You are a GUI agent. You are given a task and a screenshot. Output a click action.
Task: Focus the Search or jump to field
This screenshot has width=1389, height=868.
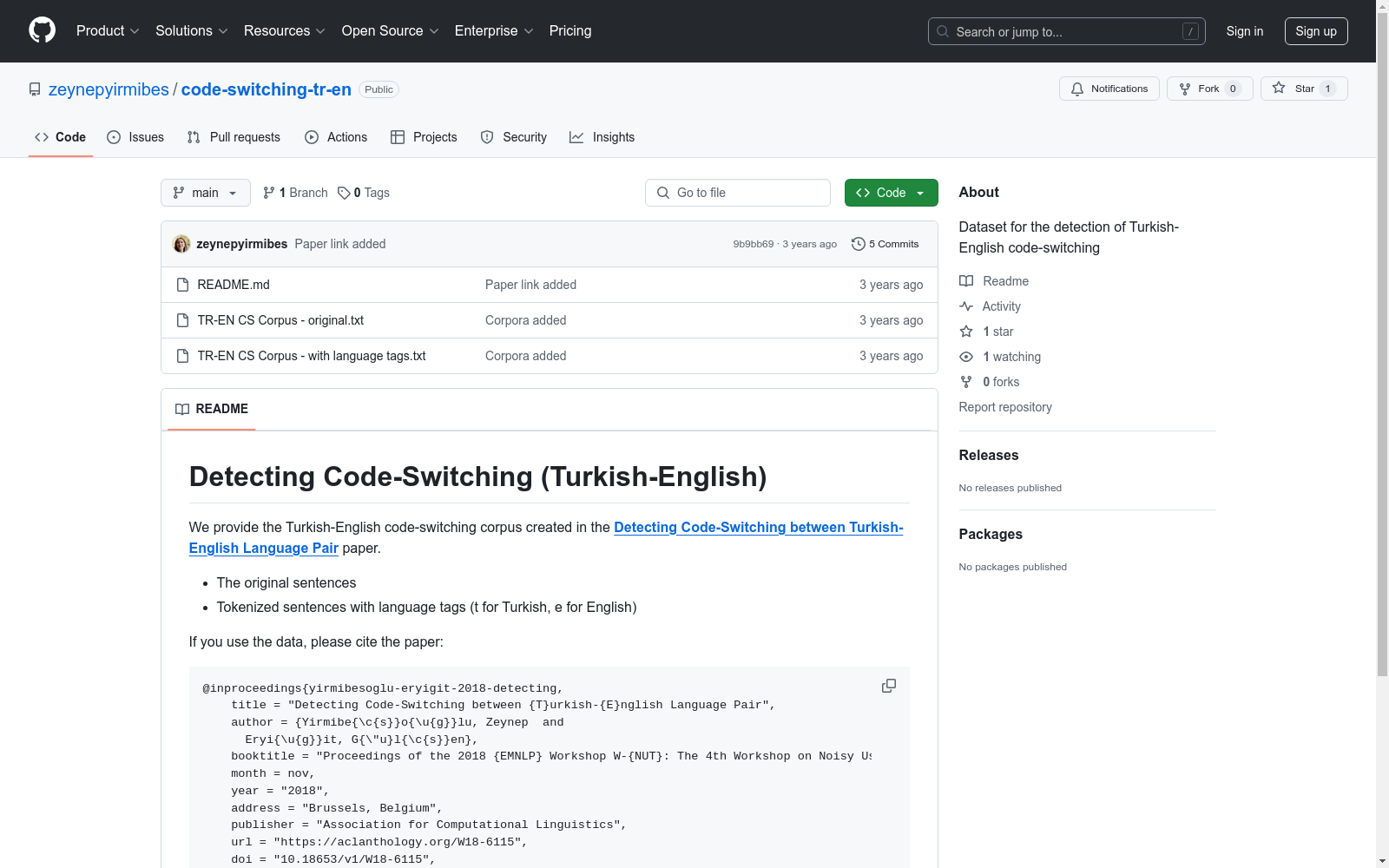click(1067, 31)
